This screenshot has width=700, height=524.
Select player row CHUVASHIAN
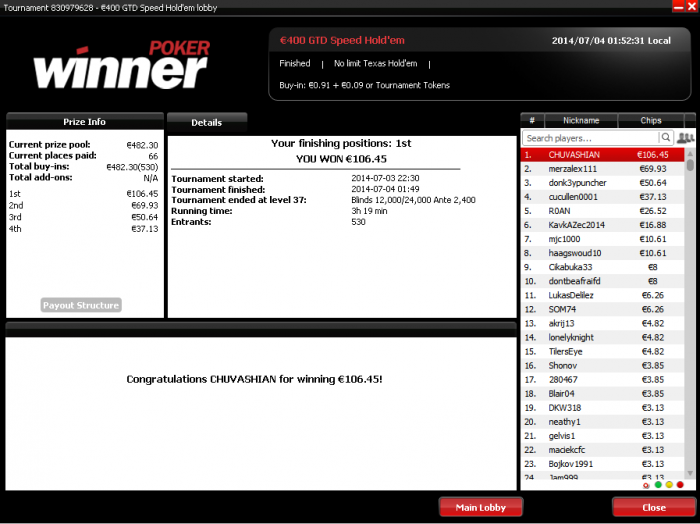(x=603, y=155)
